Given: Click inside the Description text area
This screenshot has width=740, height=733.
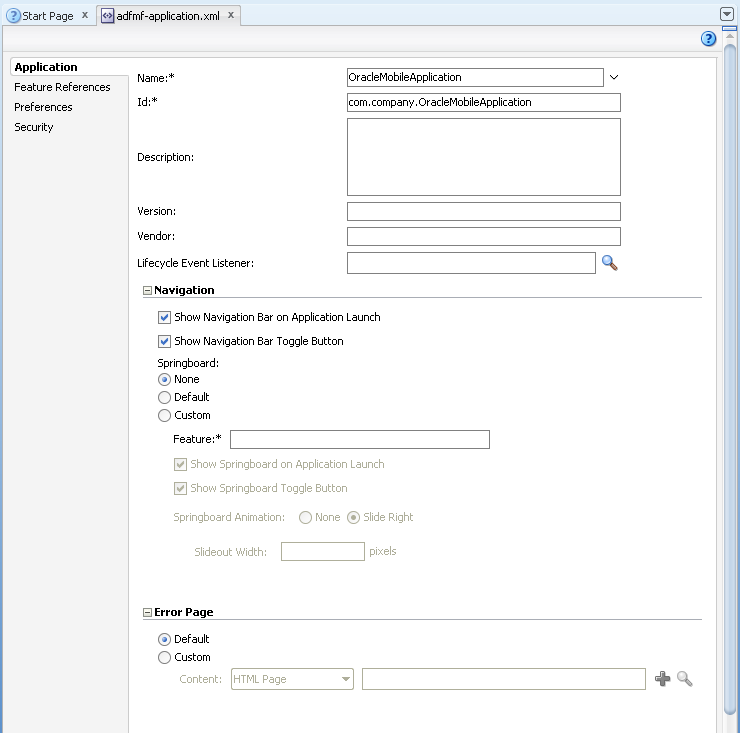Looking at the screenshot, I should (x=484, y=157).
